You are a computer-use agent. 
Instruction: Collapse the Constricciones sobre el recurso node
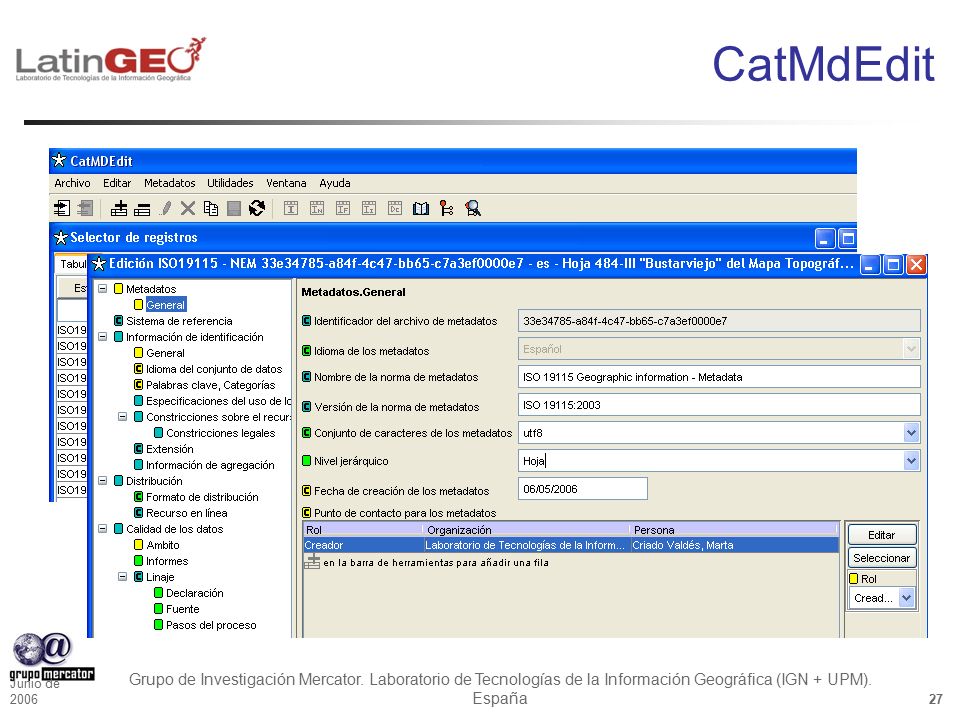coord(122,416)
